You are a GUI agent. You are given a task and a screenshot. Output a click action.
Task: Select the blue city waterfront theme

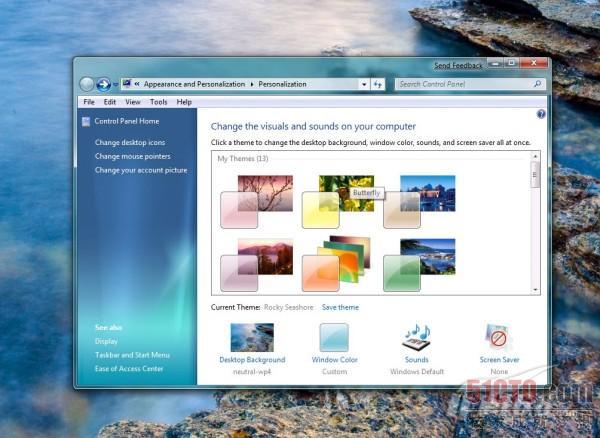pos(419,202)
